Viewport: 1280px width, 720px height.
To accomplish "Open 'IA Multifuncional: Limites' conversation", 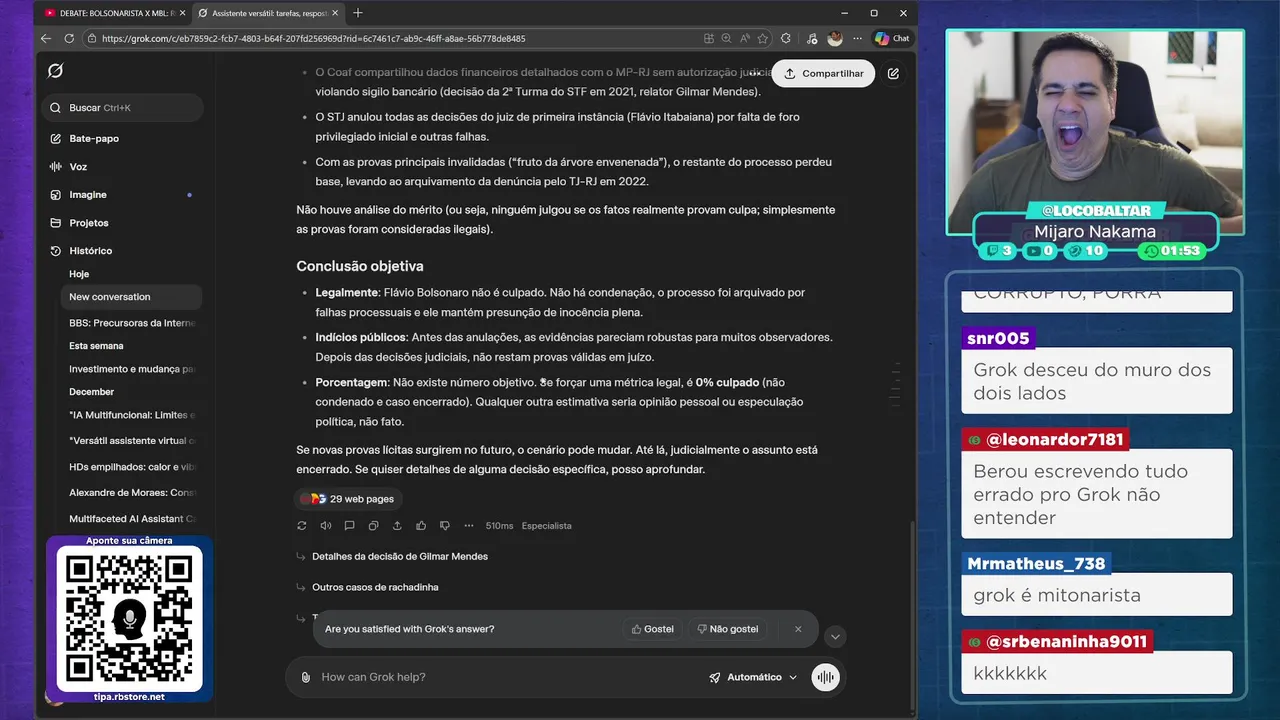I will 132,415.
